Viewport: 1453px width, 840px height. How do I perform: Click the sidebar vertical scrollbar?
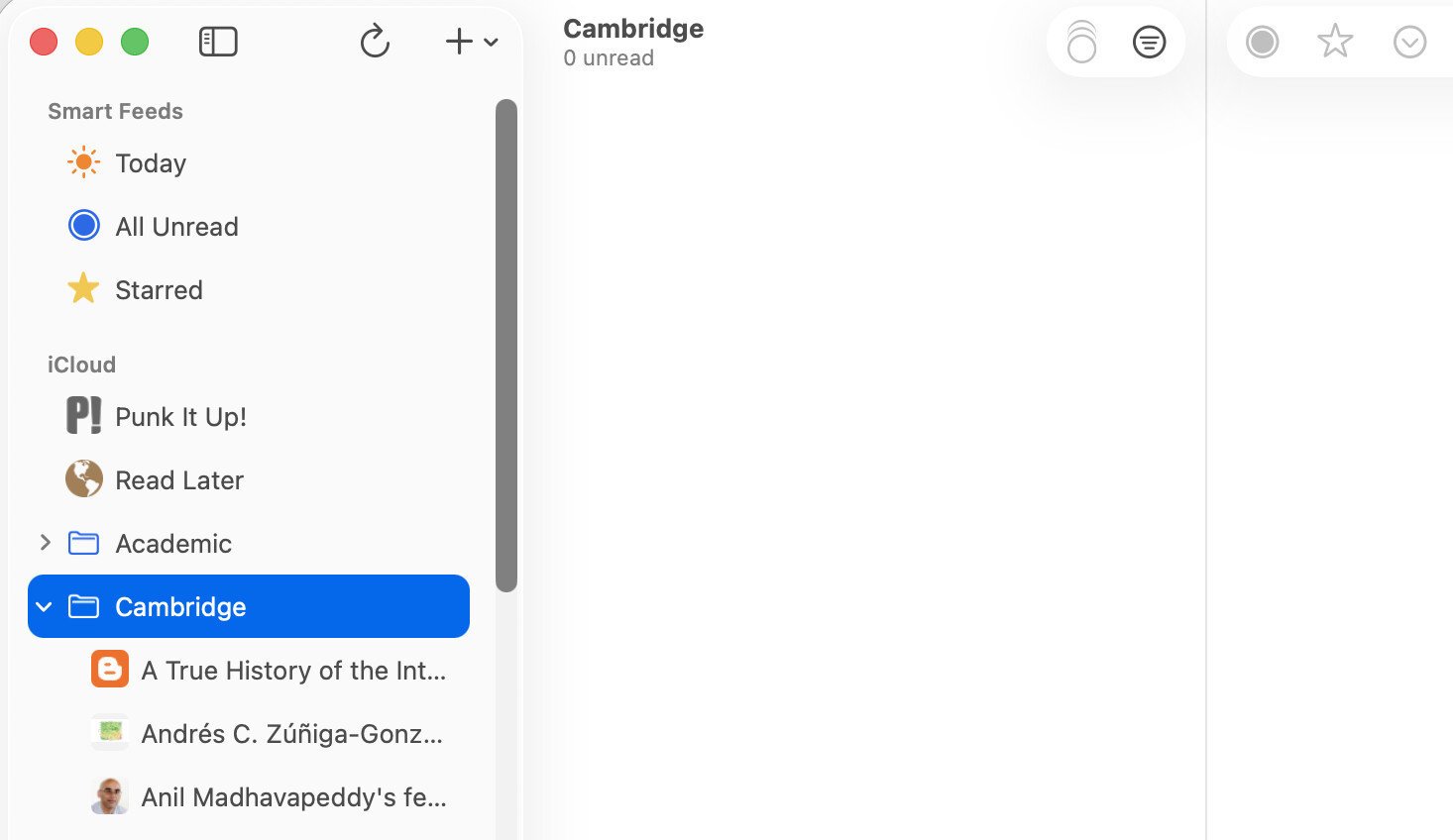pyautogui.click(x=506, y=345)
